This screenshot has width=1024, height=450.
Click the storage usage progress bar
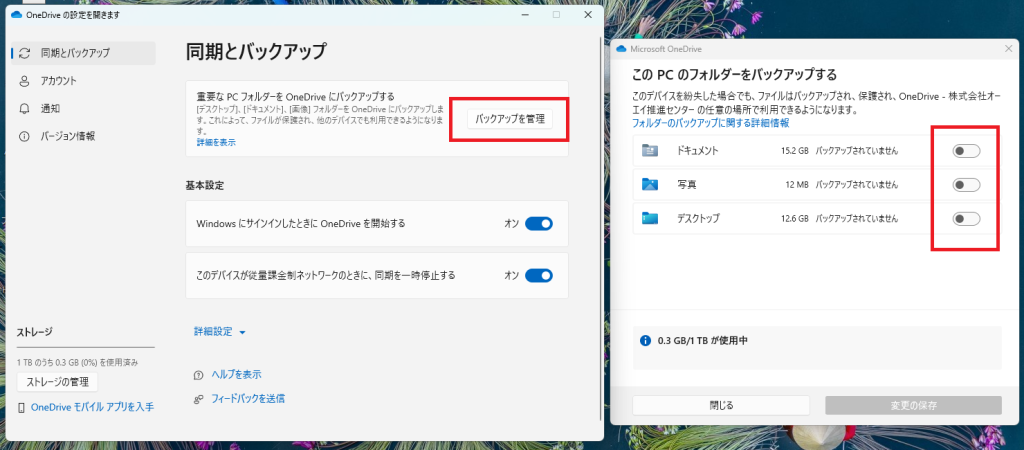86,347
